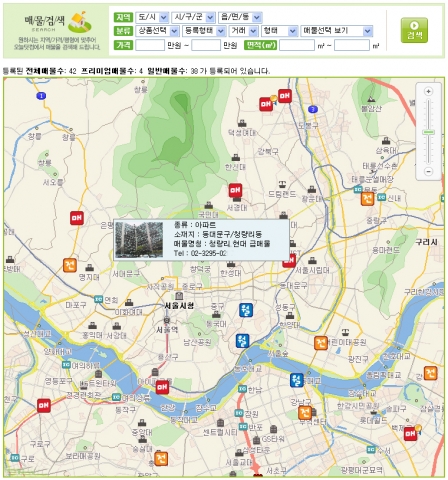Open the 도/시 region dropdown
This screenshot has height=480, width=448.
coord(152,17)
